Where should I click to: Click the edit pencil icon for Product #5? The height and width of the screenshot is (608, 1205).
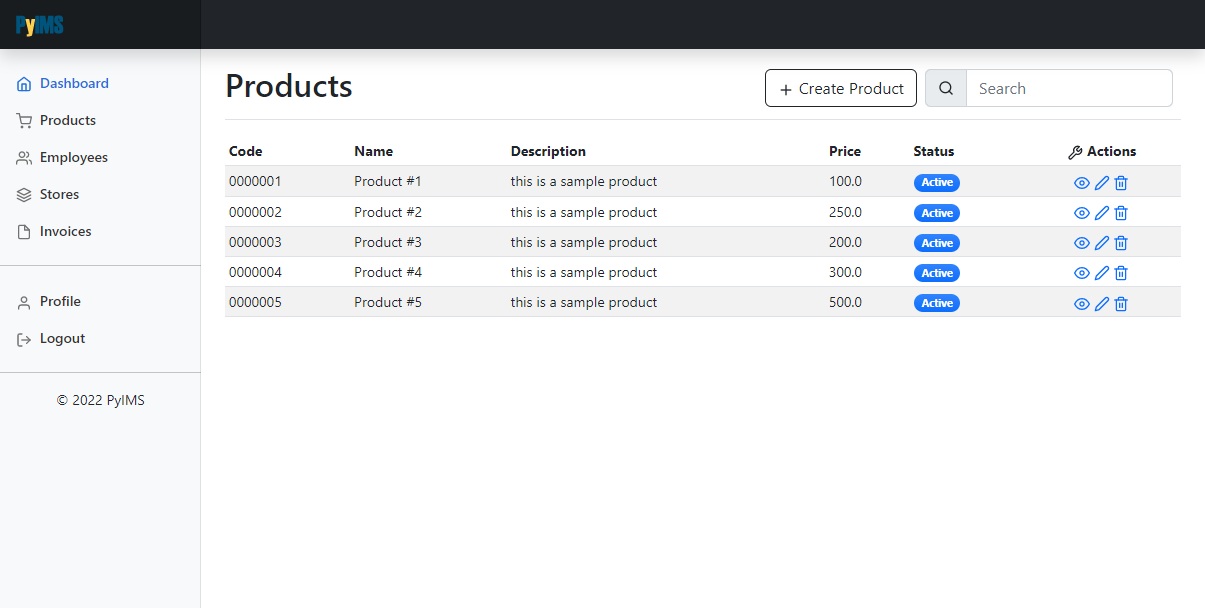[1102, 303]
